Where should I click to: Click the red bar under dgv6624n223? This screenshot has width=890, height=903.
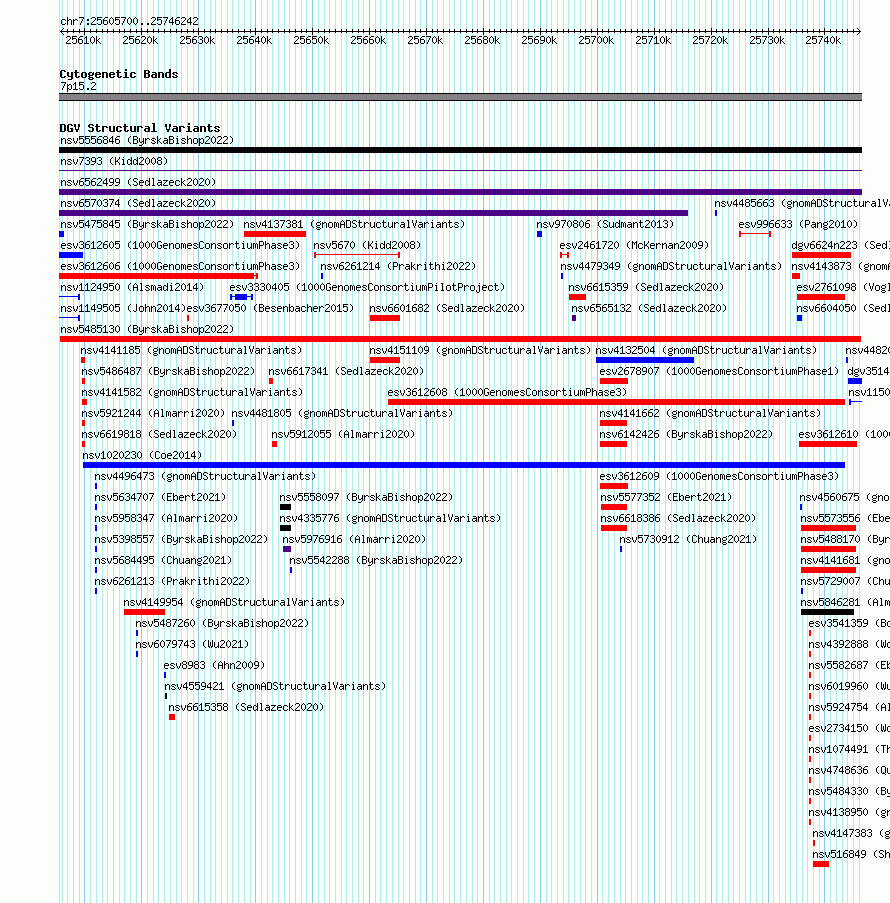[x=821, y=255]
